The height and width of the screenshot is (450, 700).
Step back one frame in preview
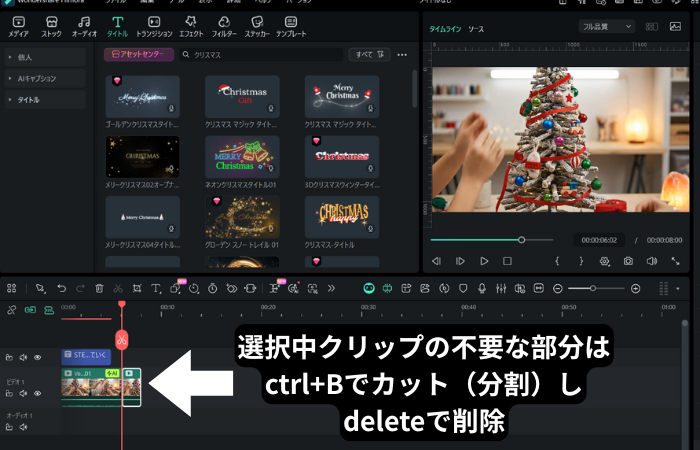pyautogui.click(x=437, y=261)
